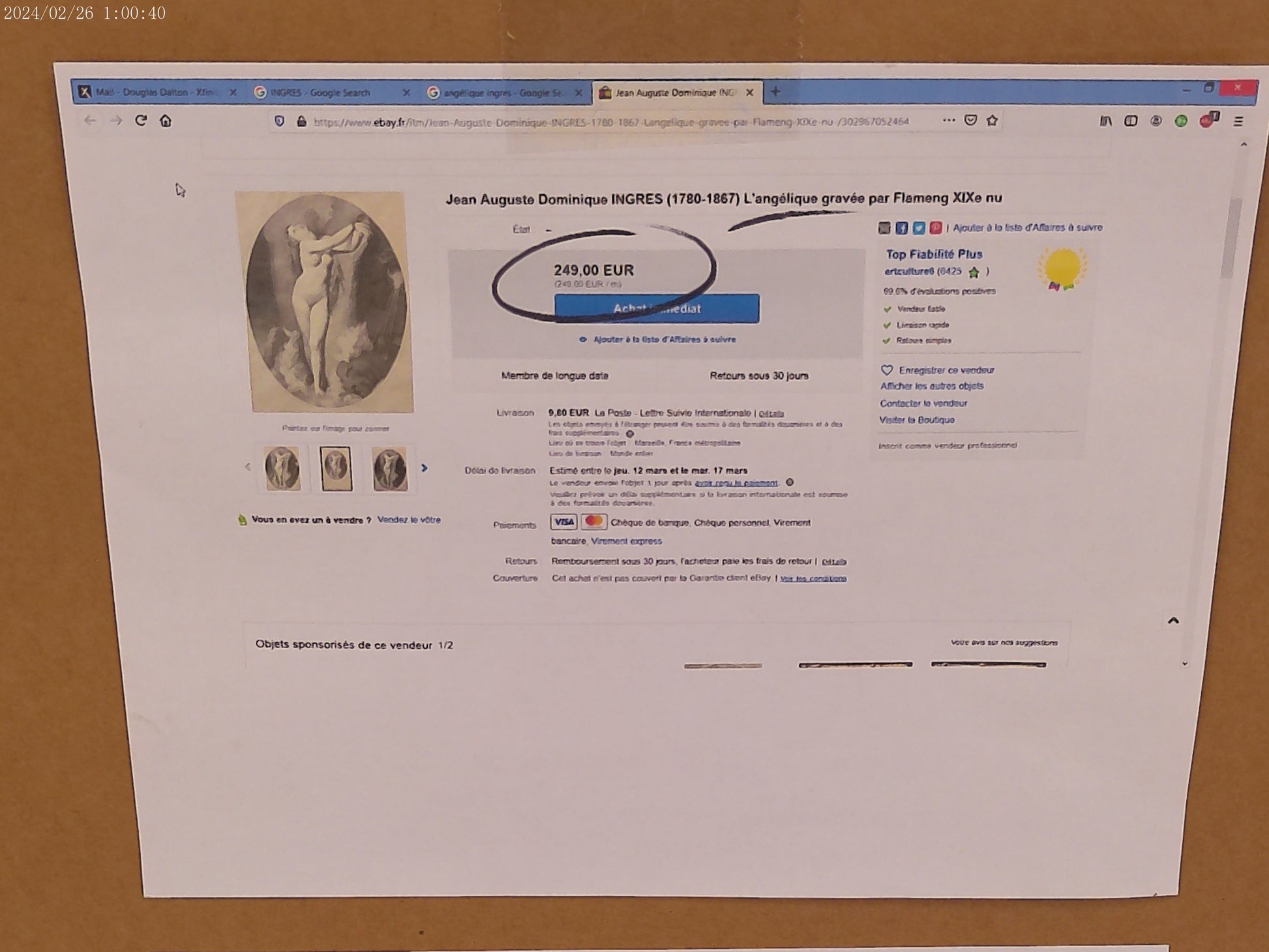Screen dimensions: 1269x952
Task: Share listing on Twitter icon
Action: point(918,228)
